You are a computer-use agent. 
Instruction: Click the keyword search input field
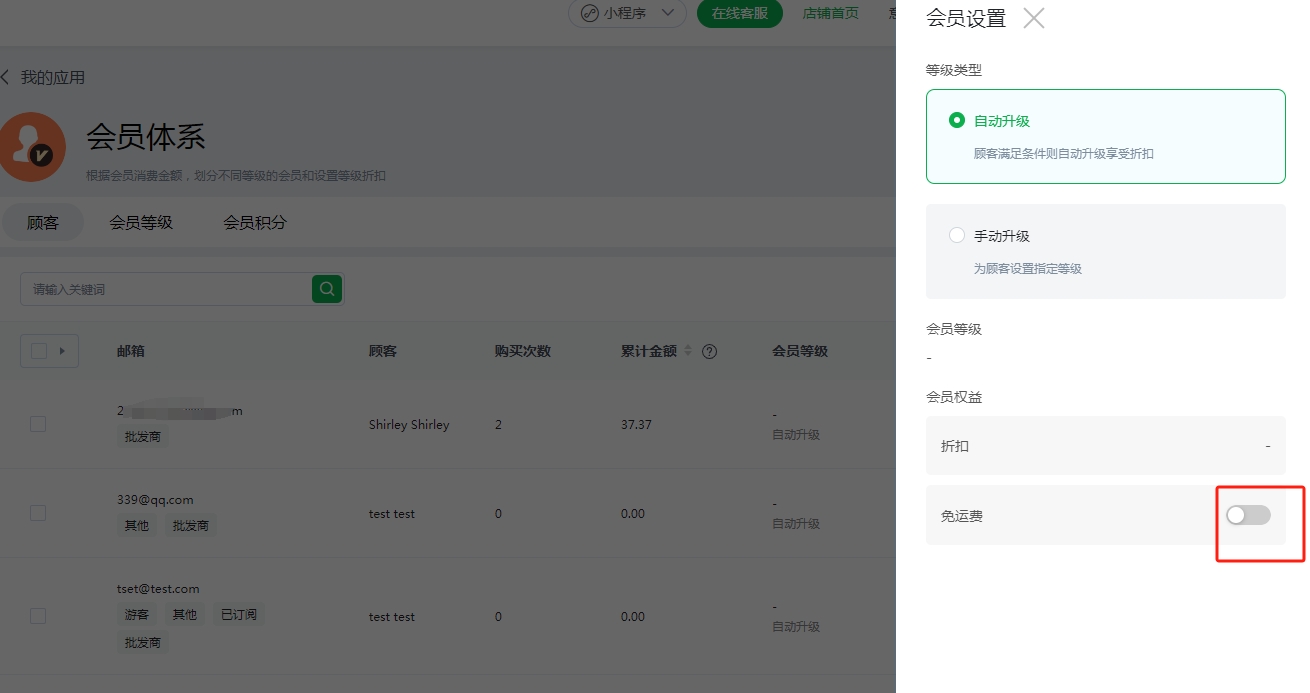[166, 289]
